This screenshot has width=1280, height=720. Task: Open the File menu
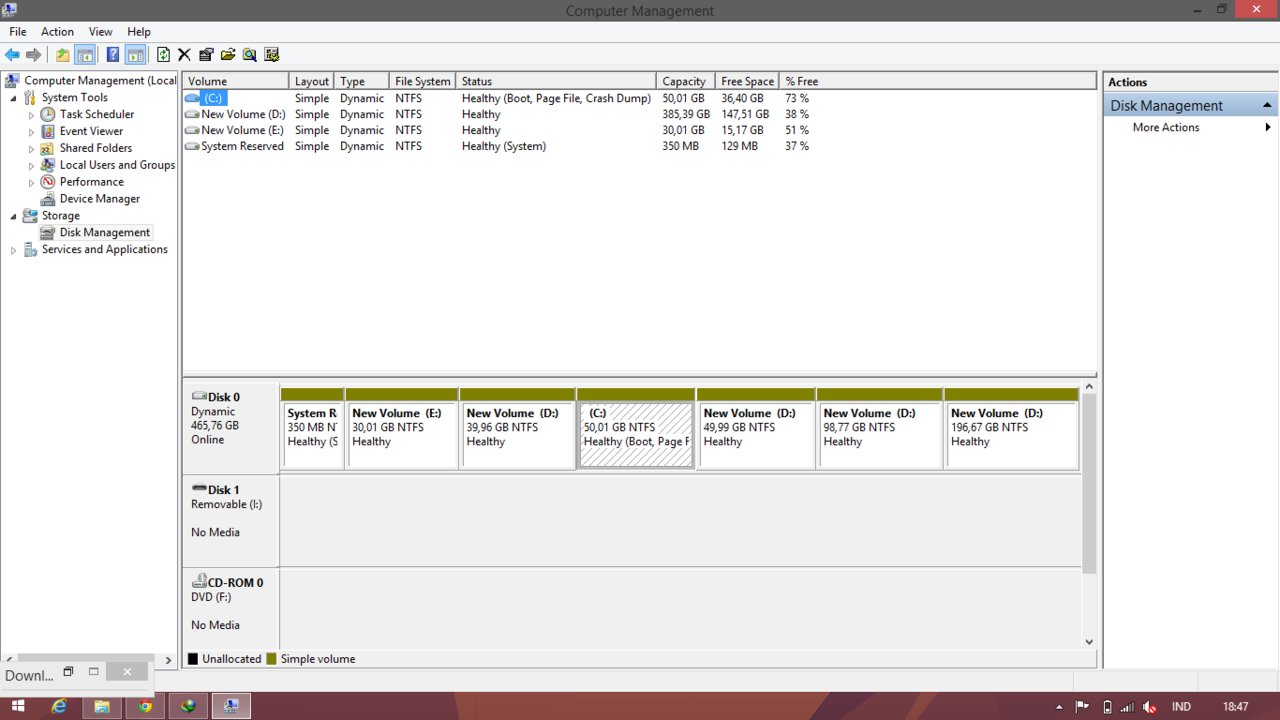pos(18,32)
